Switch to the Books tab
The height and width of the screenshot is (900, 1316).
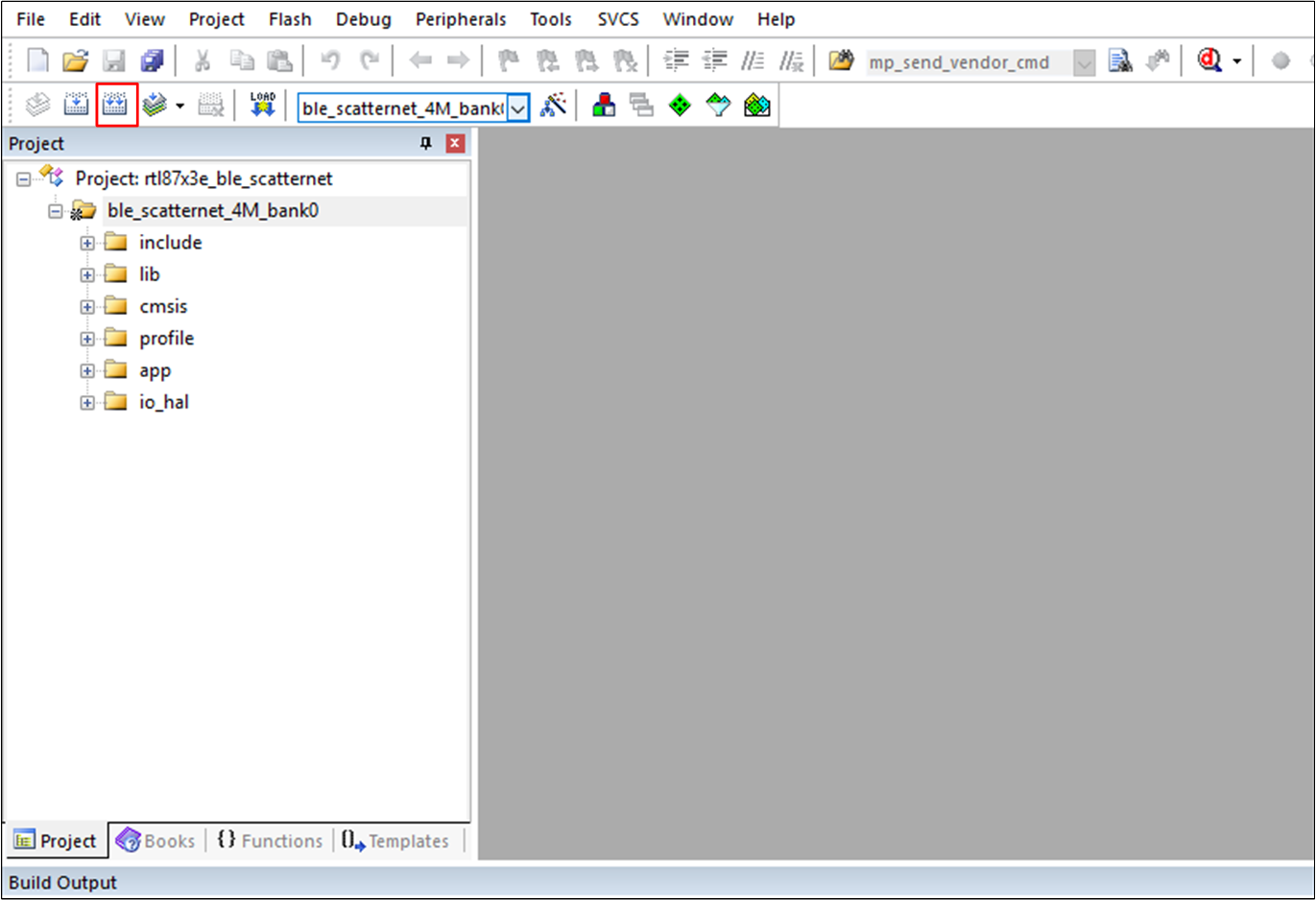click(156, 841)
